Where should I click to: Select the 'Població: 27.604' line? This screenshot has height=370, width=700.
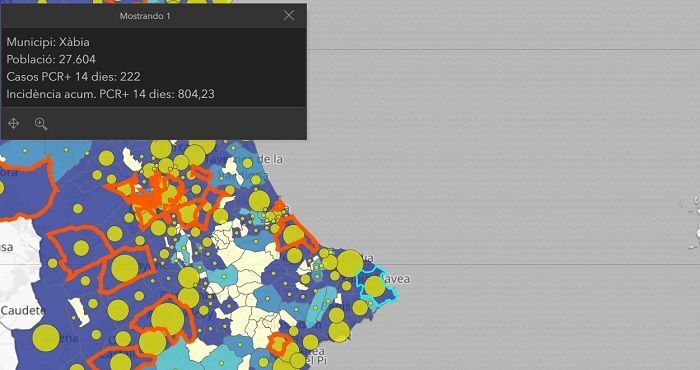[x=51, y=59]
